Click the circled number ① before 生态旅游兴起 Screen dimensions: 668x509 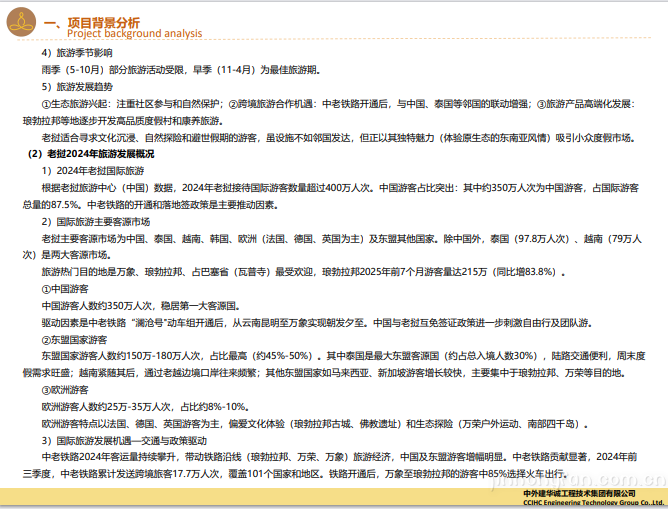coord(46,103)
